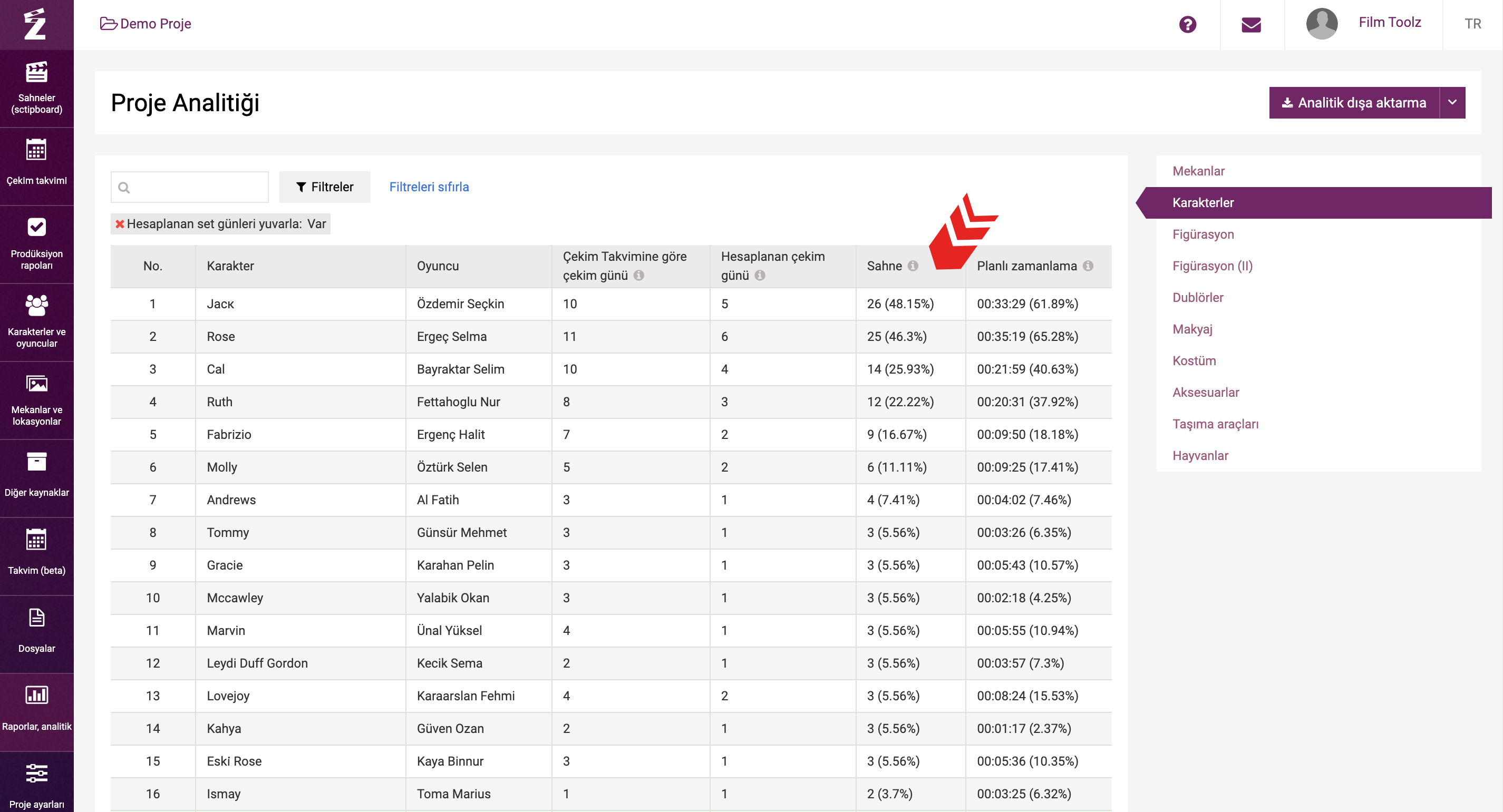Click info icon next to Hesaplanan çekim günü
The height and width of the screenshot is (812, 1503).
[760, 276]
